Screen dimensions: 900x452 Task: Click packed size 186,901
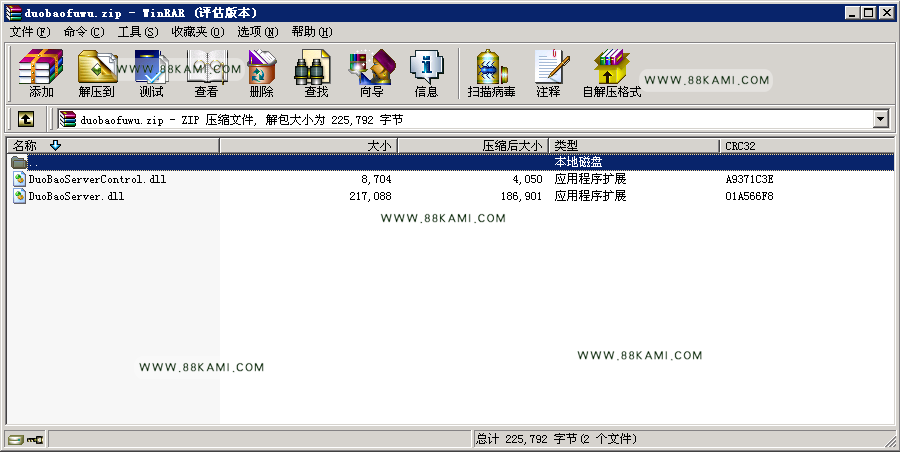click(521, 196)
